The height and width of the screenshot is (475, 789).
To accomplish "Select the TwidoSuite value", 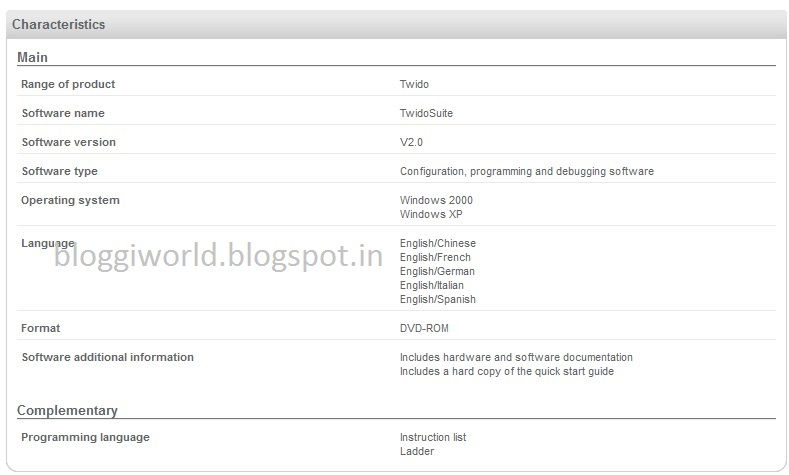I will pyautogui.click(x=426, y=113).
